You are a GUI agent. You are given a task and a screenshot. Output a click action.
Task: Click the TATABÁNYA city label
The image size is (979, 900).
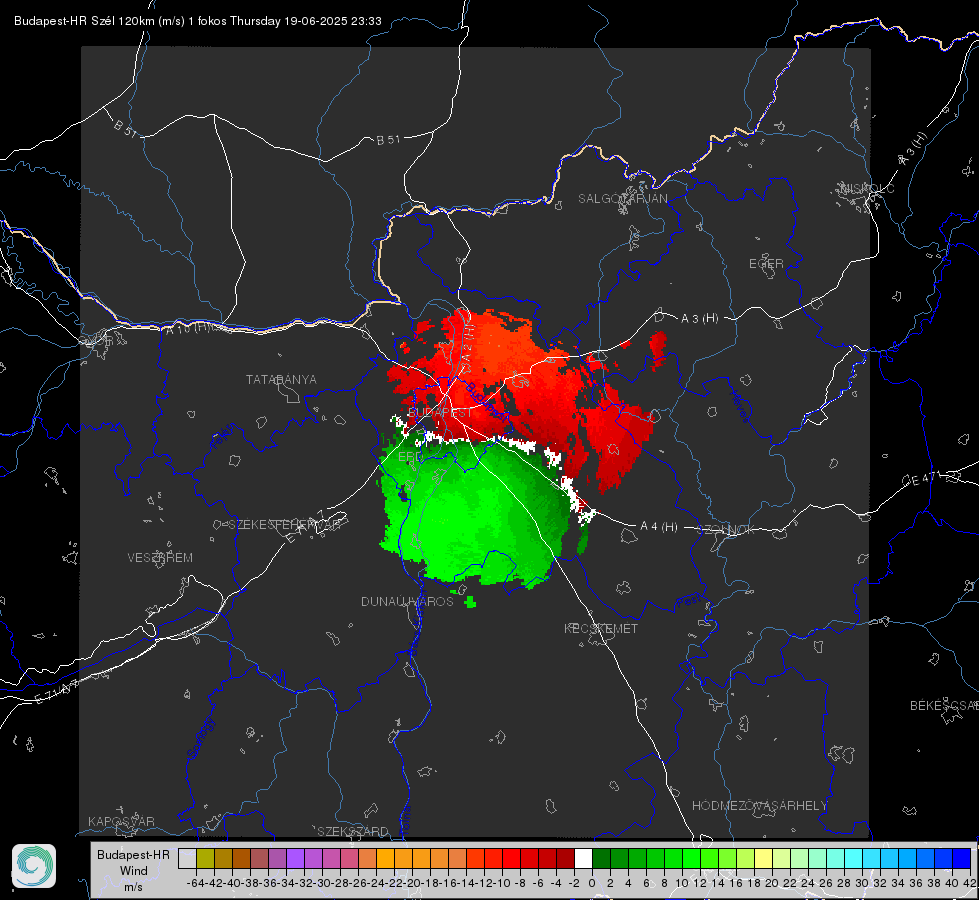[x=281, y=380]
